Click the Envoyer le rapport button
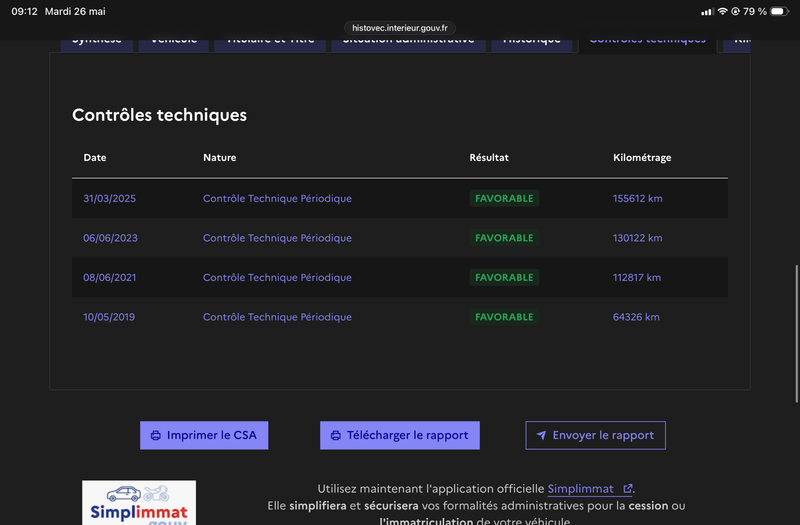 pyautogui.click(x=595, y=435)
